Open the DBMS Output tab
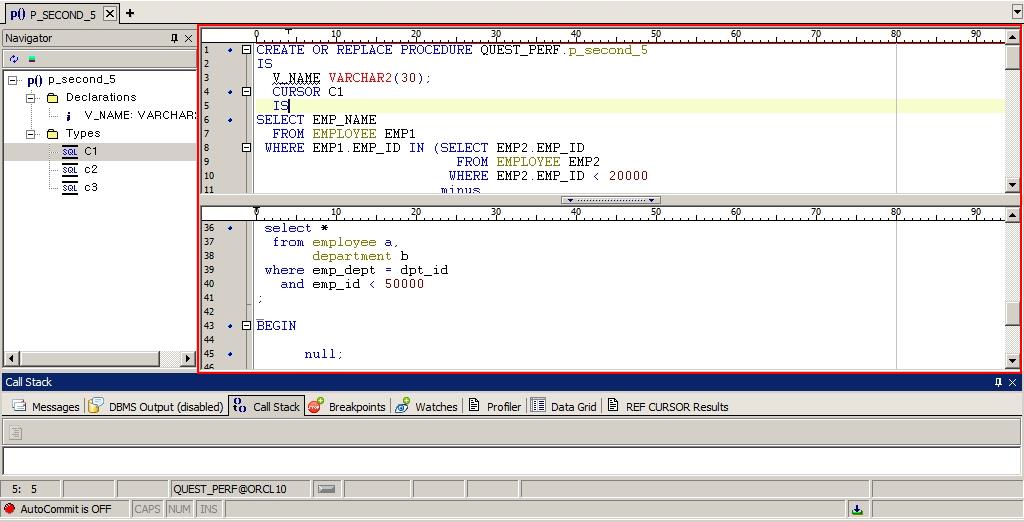The image size is (1024, 522). tap(156, 407)
